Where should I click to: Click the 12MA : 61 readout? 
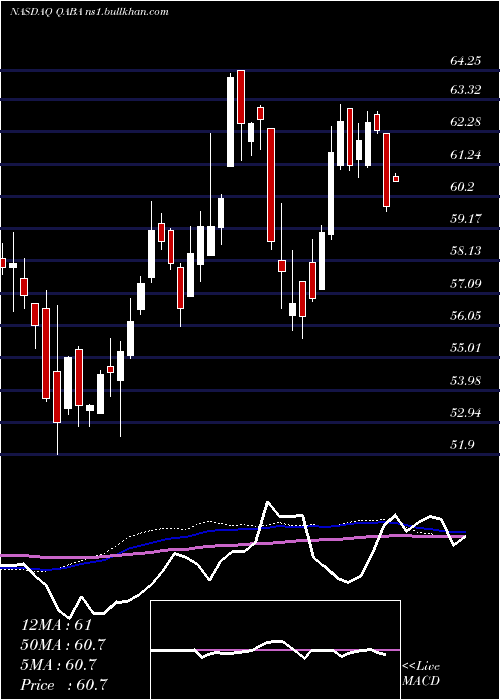[56, 625]
